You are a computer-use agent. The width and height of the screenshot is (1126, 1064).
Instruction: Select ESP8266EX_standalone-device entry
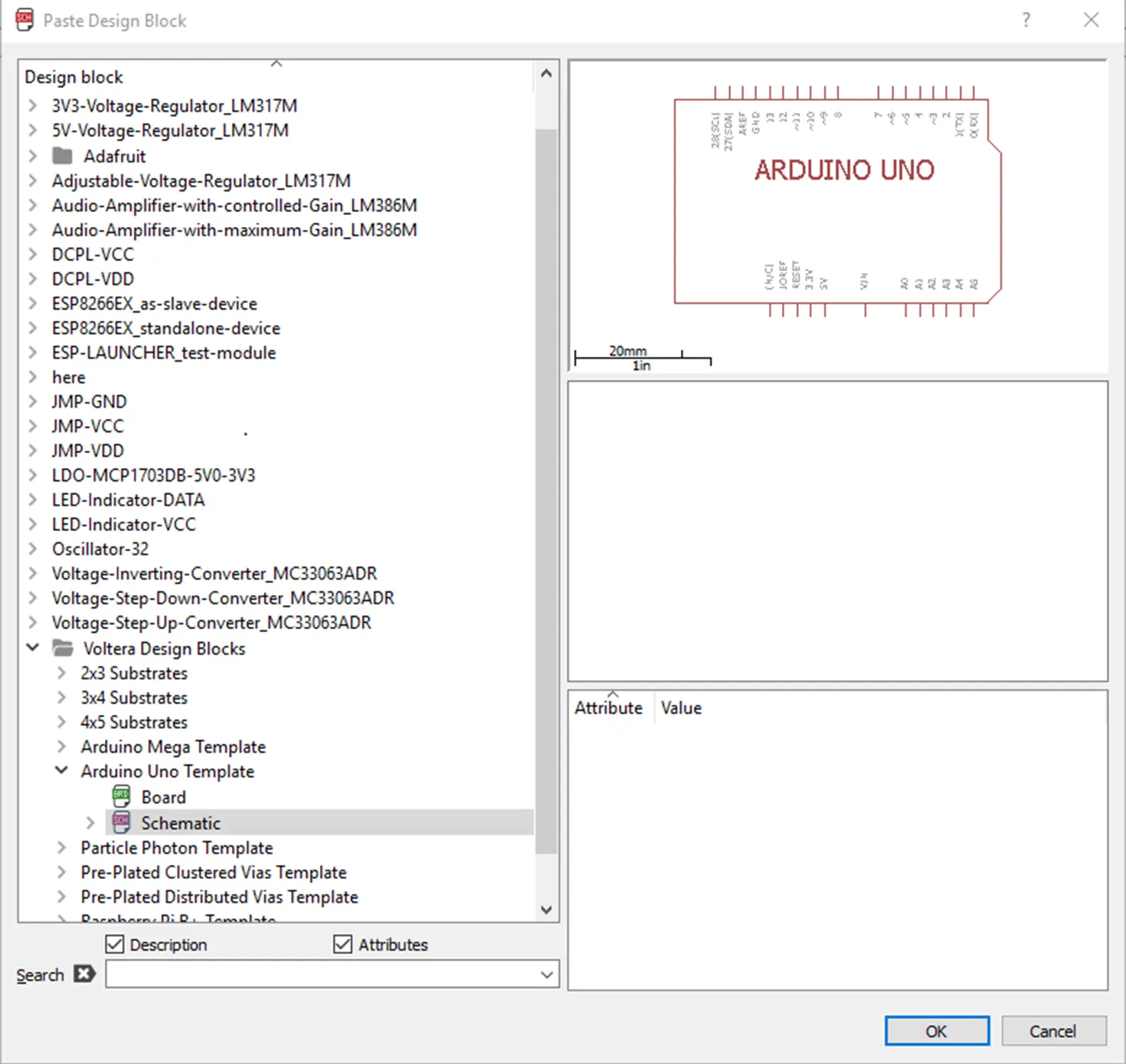pos(166,328)
